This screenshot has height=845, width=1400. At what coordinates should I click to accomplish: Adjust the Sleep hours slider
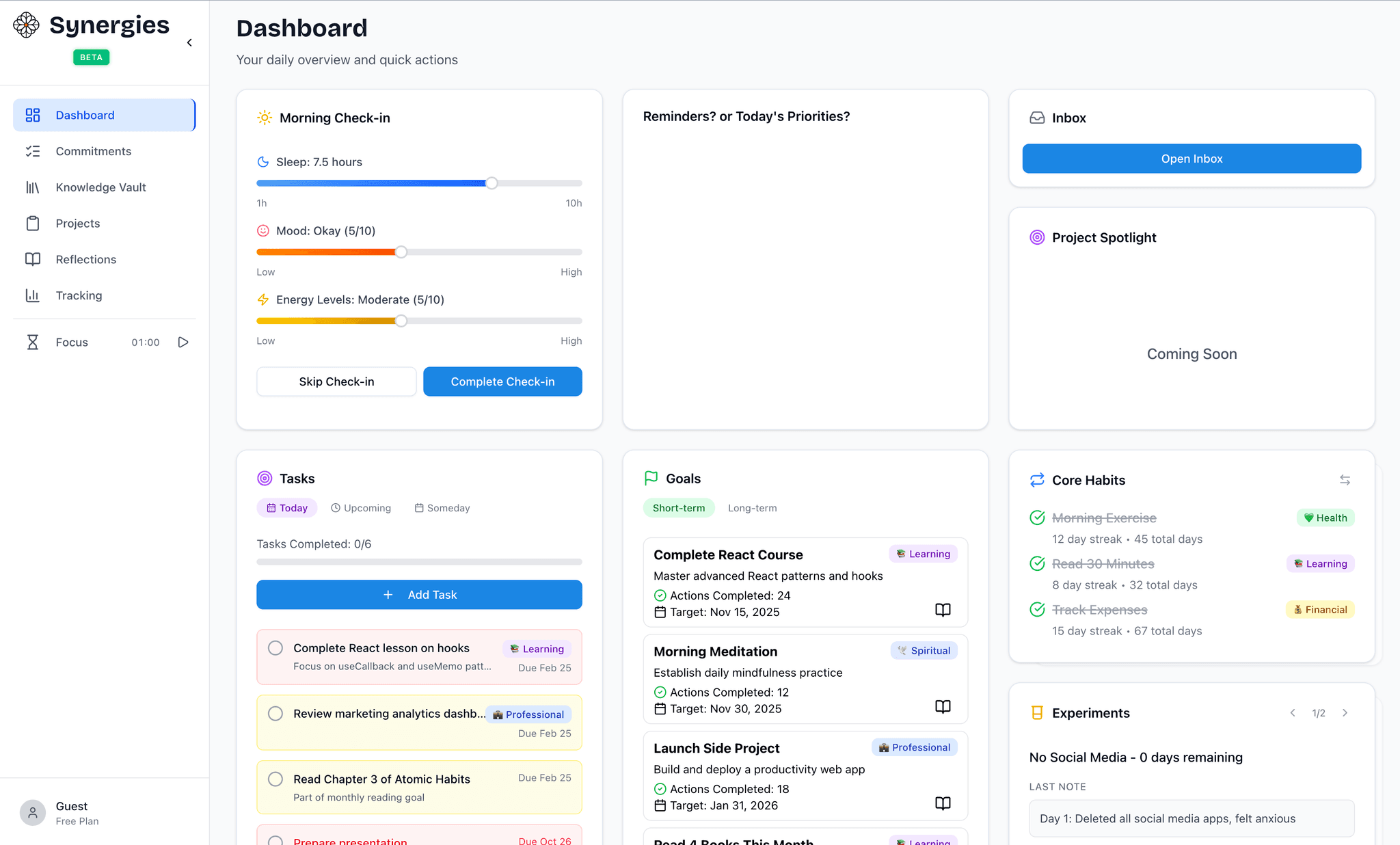[x=491, y=183]
